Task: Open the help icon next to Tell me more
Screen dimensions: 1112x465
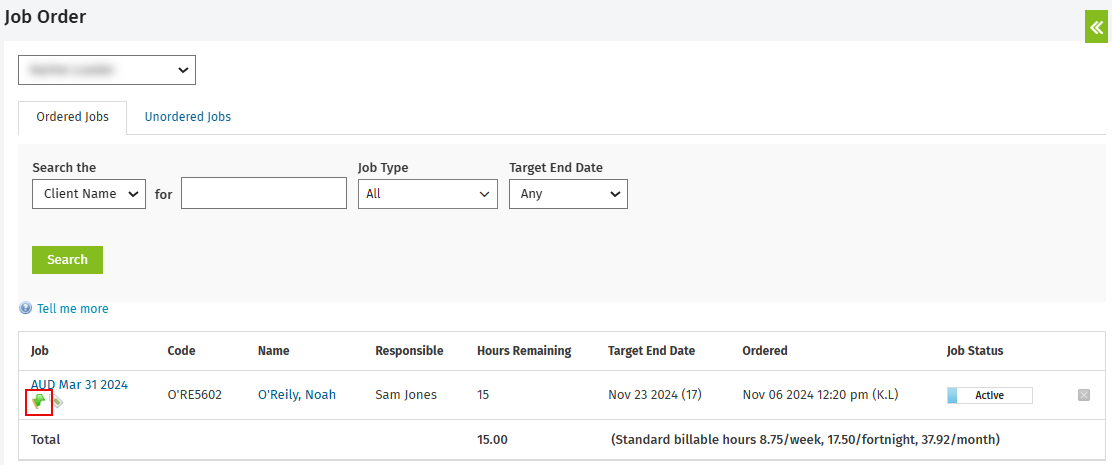Action: coord(26,308)
